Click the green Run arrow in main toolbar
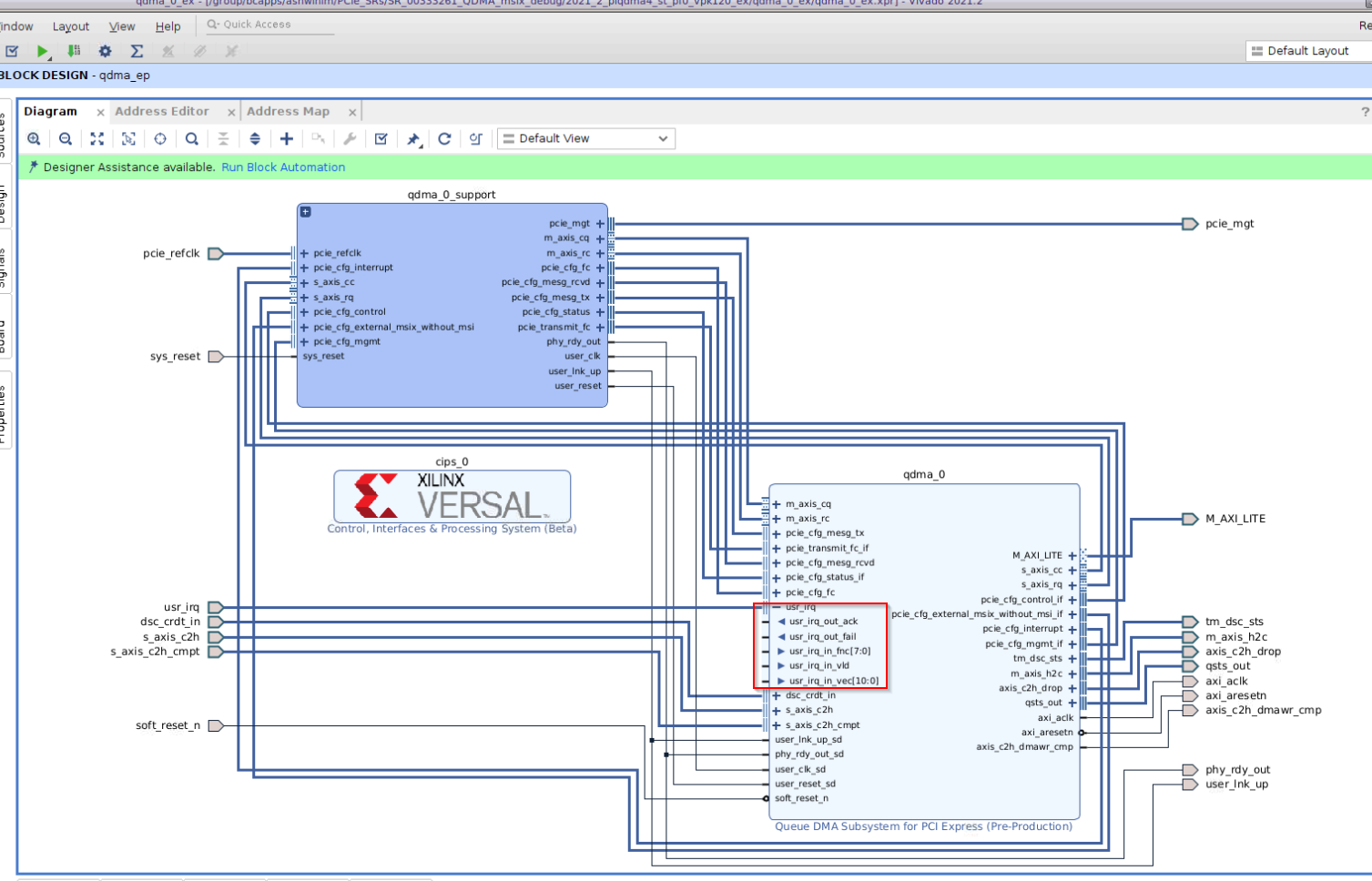The height and width of the screenshot is (881, 1372). point(42,52)
